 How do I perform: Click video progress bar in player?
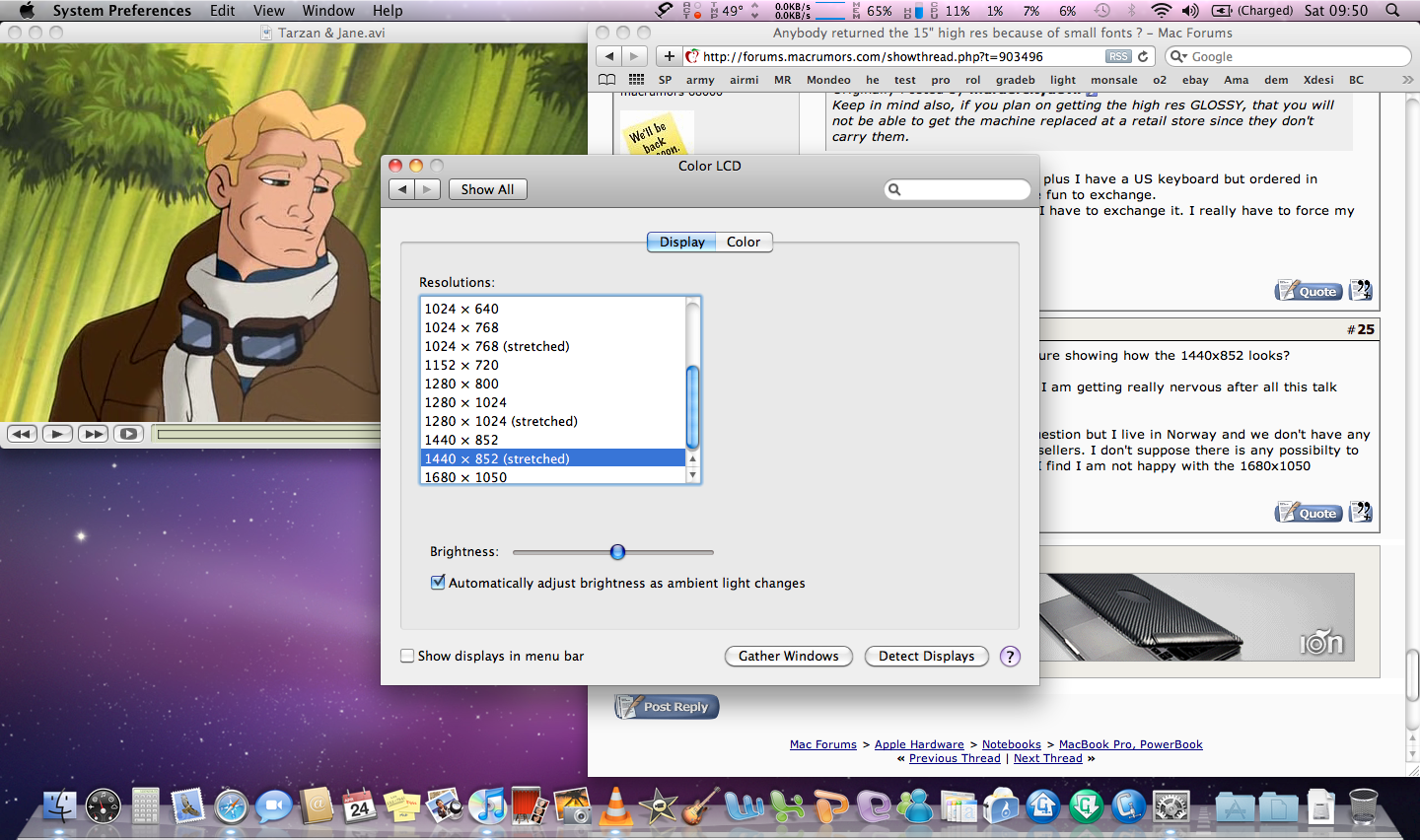pyautogui.click(x=268, y=434)
